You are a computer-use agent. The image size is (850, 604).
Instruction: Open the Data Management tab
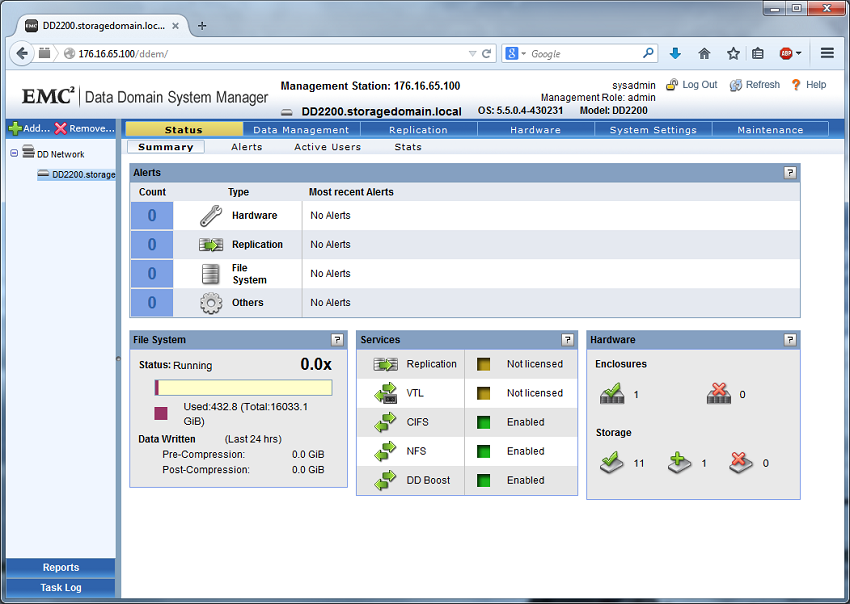tap(301, 130)
